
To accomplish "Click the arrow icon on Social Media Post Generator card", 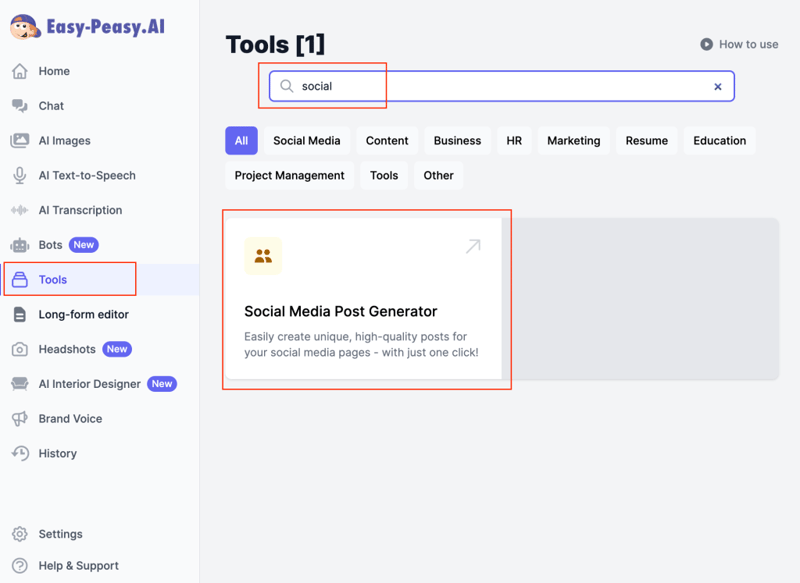I will pos(473,246).
